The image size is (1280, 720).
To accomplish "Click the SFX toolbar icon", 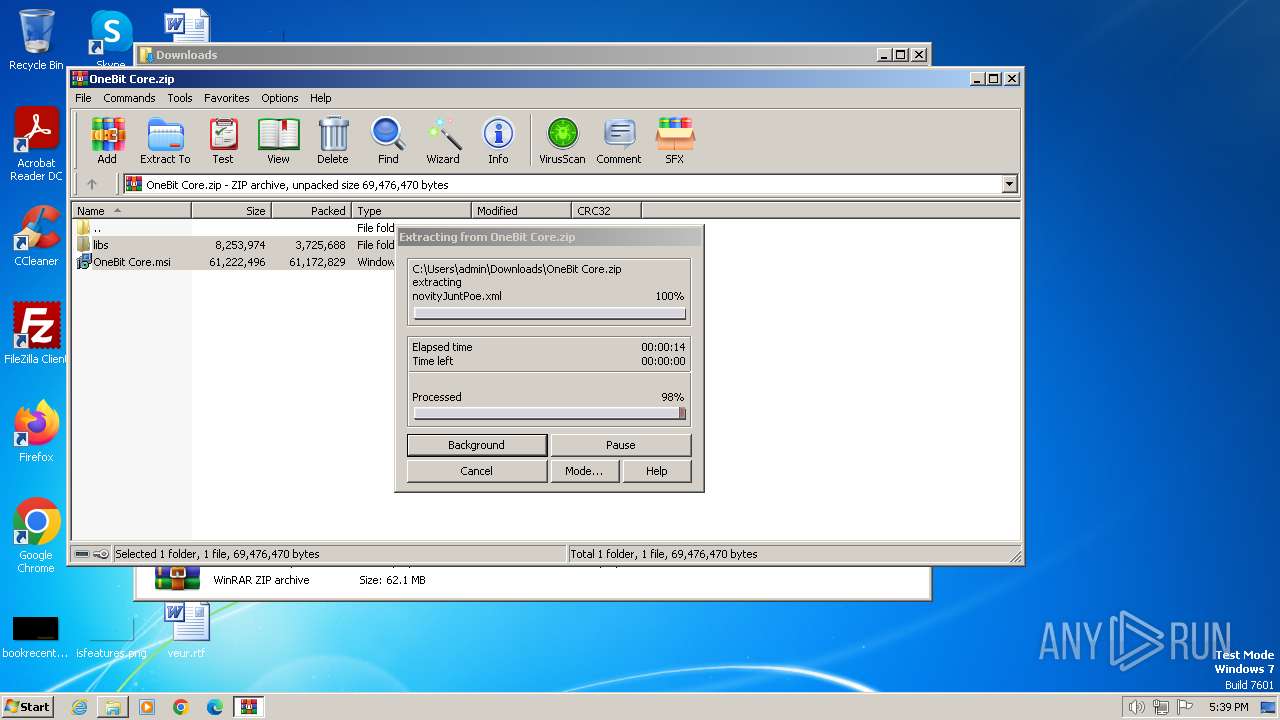I will 675,140.
